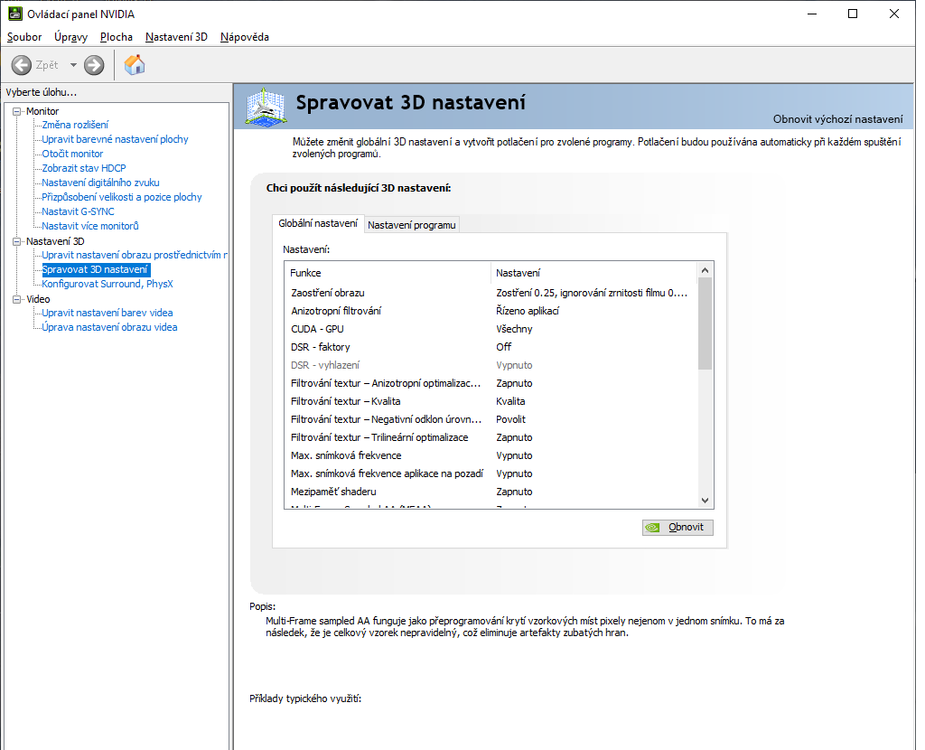Select the CUDA - GPU row

click(x=490, y=329)
